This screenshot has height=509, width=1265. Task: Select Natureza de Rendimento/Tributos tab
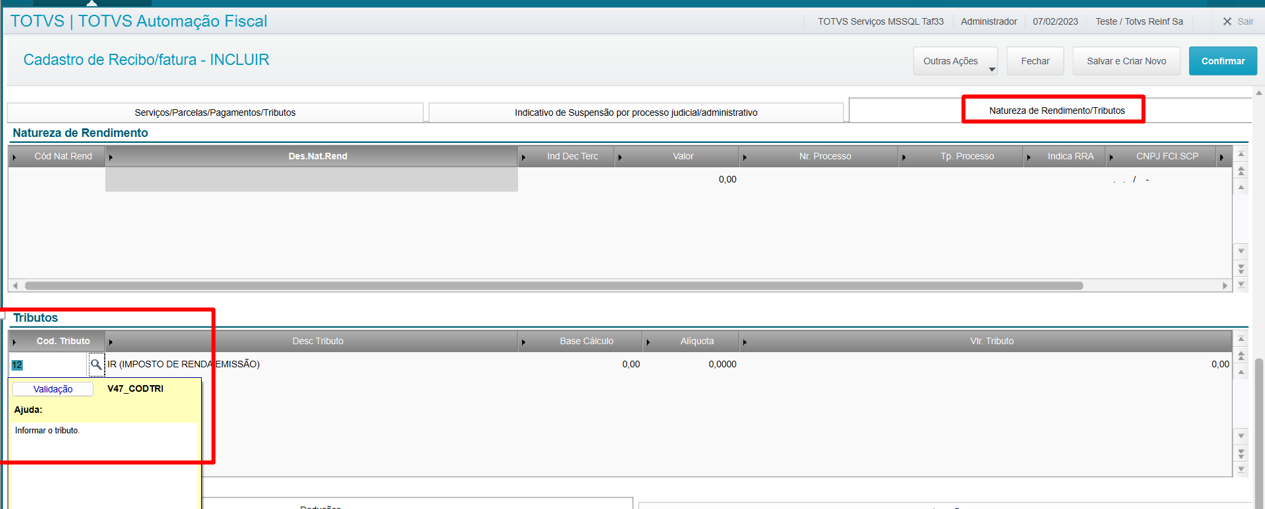[1056, 110]
